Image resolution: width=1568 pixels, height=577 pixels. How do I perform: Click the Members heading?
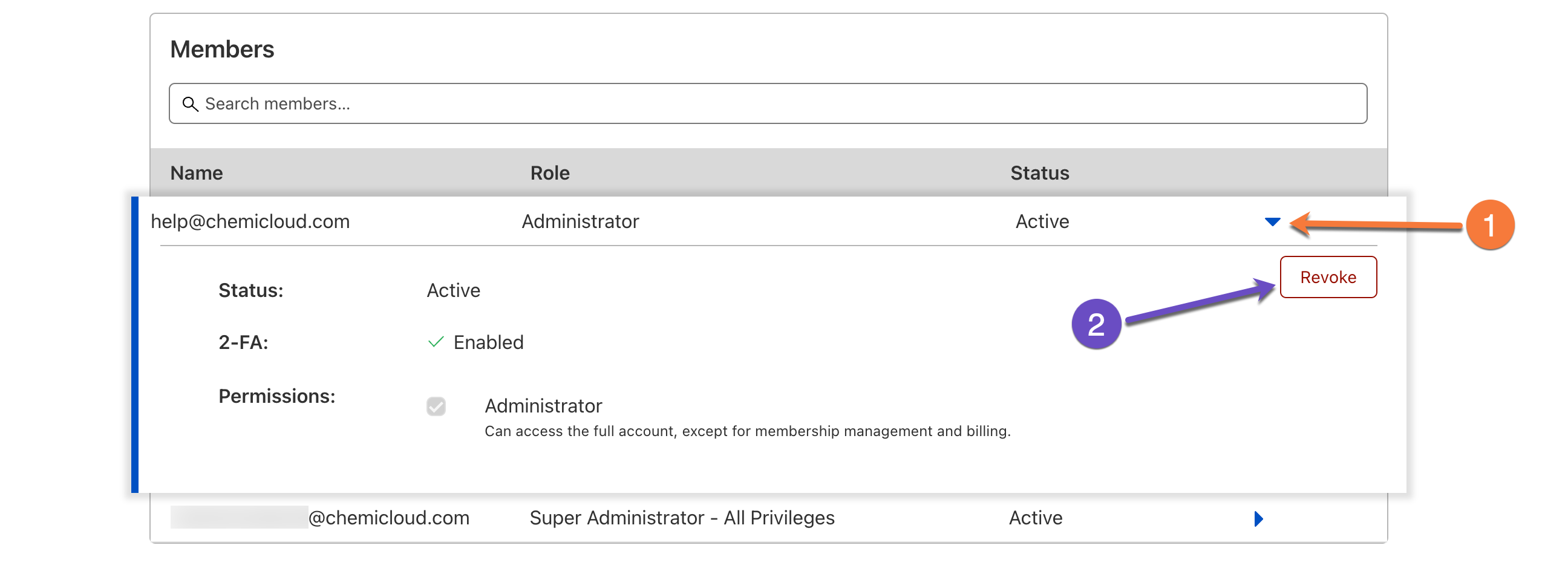[x=222, y=50]
